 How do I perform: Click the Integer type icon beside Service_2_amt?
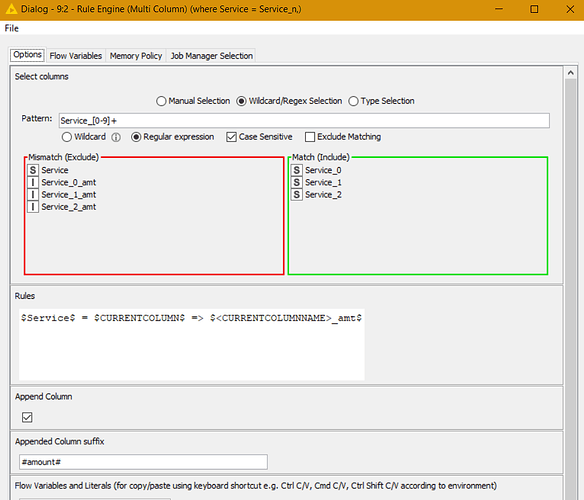coord(33,207)
